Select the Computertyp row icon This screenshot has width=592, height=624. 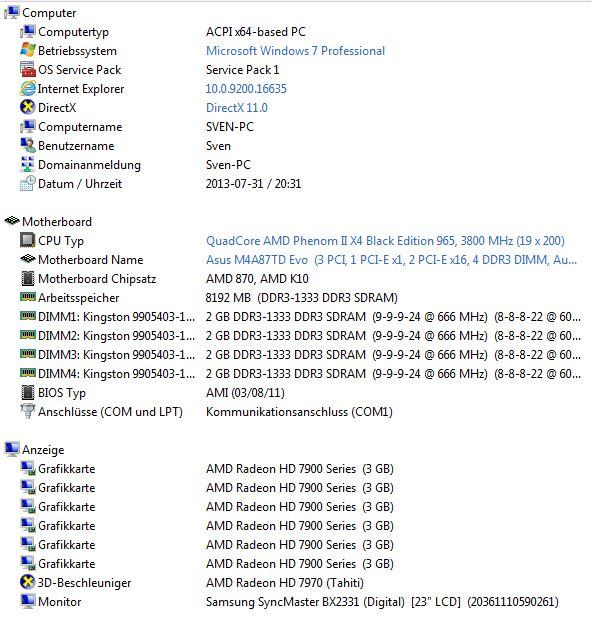(27, 31)
